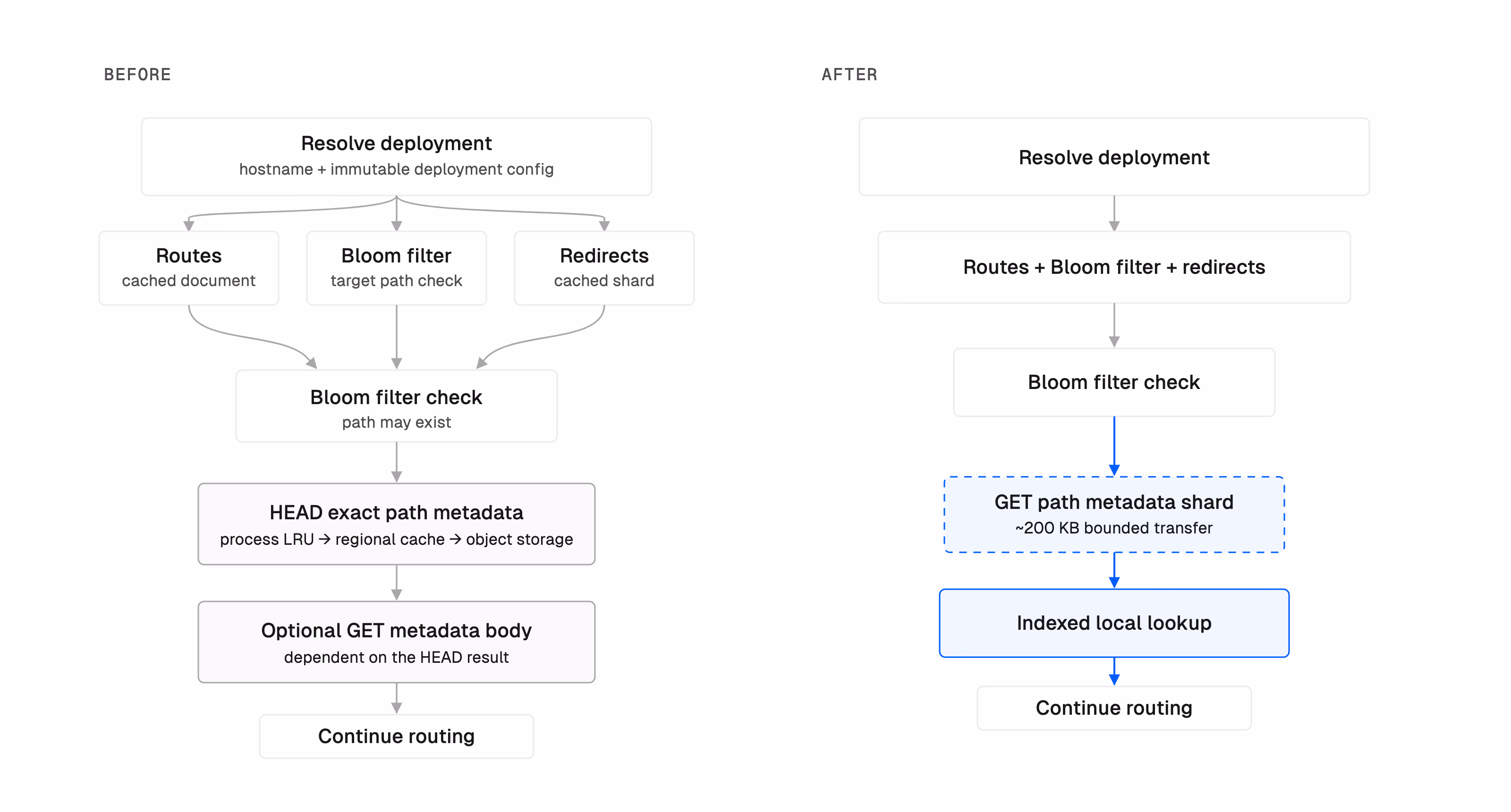Select the BEFORE heading label
Image resolution: width=1511 pixels, height=812 pixels.
tap(137, 75)
